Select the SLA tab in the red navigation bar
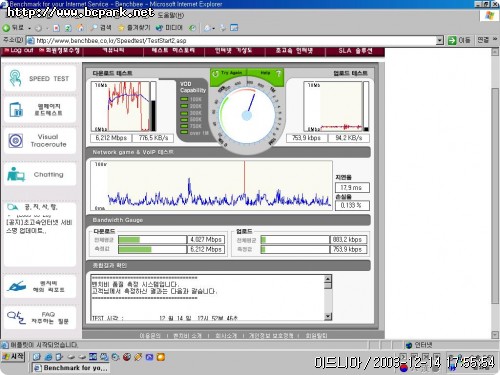500x375 pixels. click(355, 51)
